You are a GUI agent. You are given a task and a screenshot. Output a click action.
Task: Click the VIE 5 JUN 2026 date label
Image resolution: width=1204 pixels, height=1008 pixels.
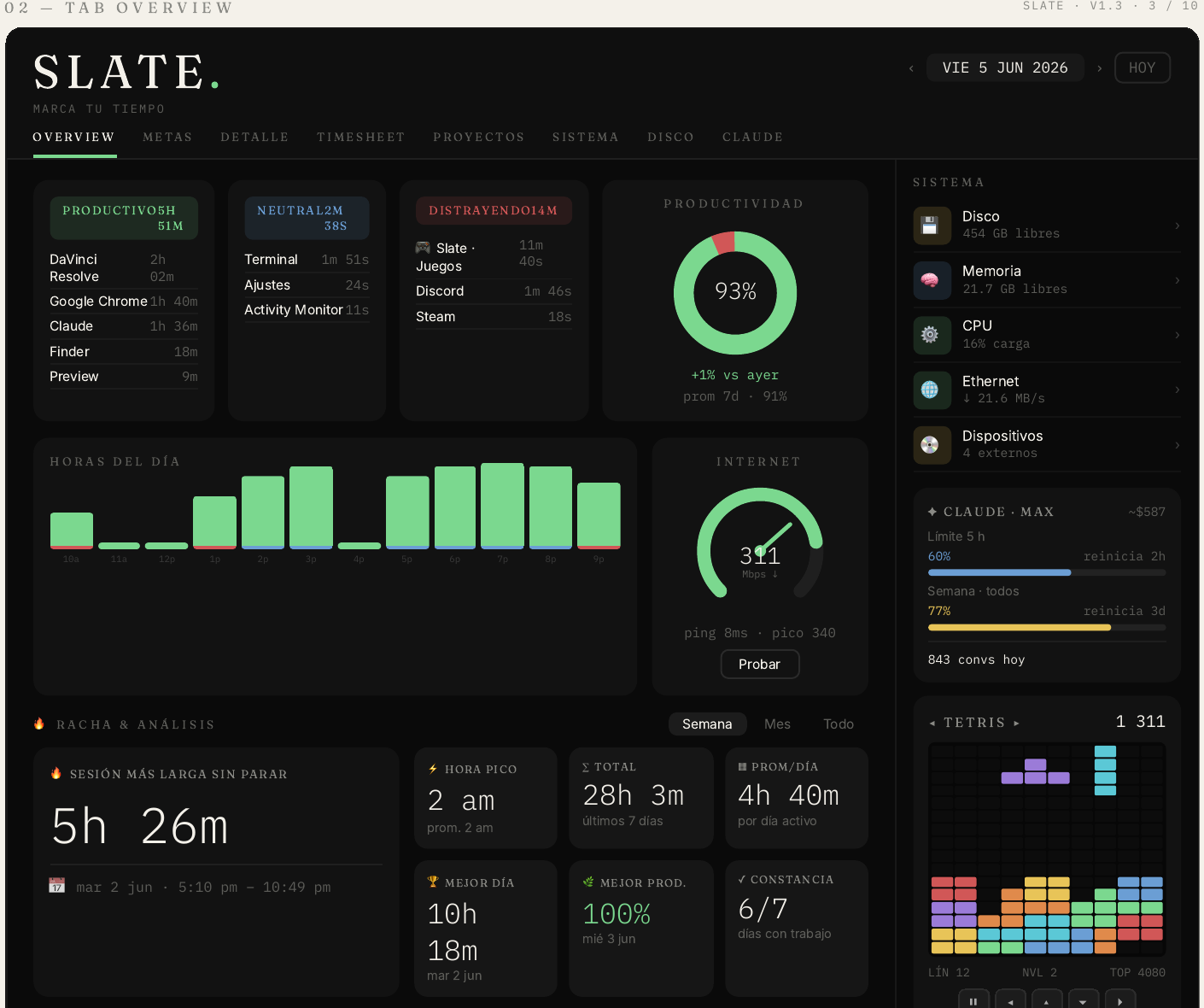(1005, 68)
